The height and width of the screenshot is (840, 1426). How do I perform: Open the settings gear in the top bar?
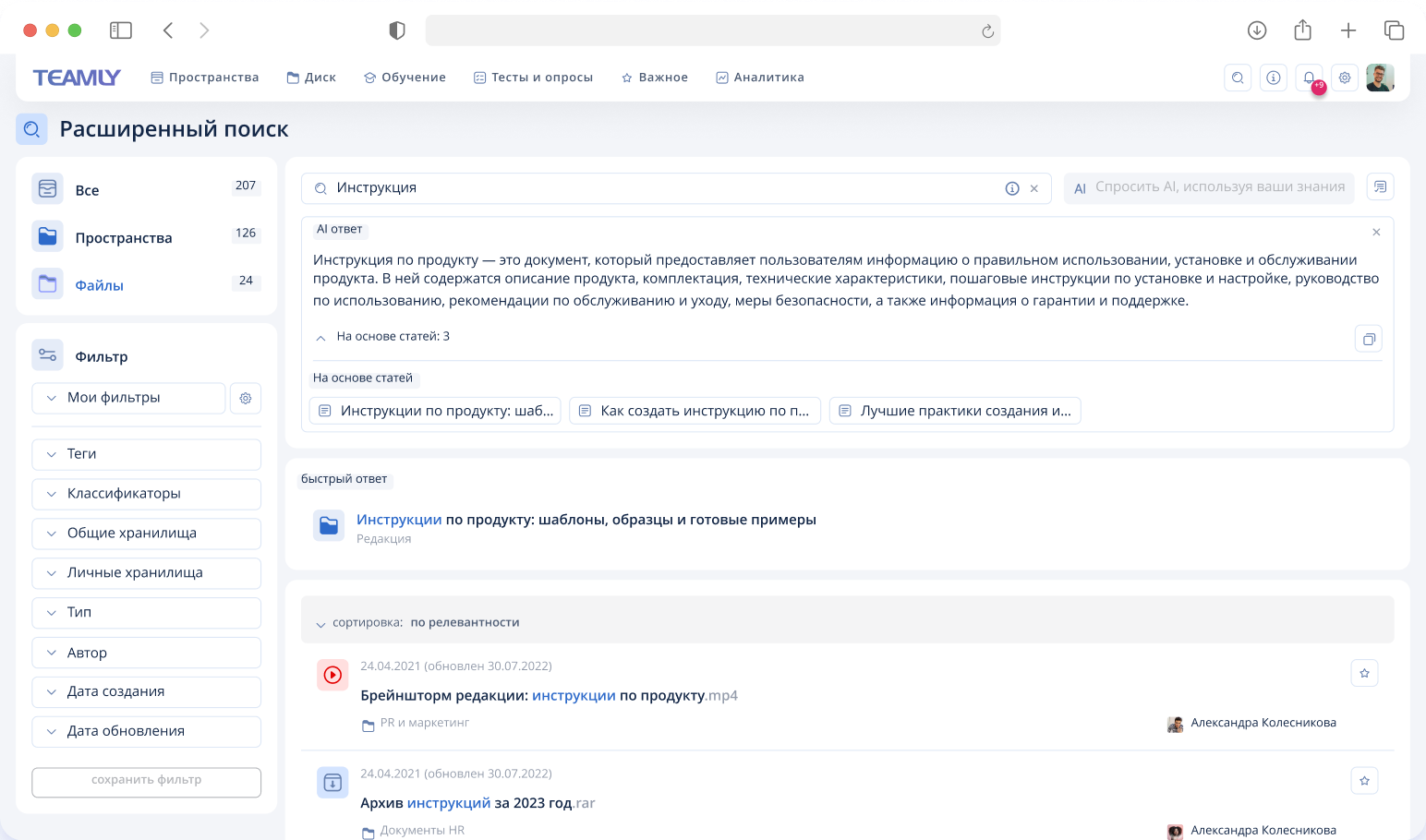coord(1345,78)
